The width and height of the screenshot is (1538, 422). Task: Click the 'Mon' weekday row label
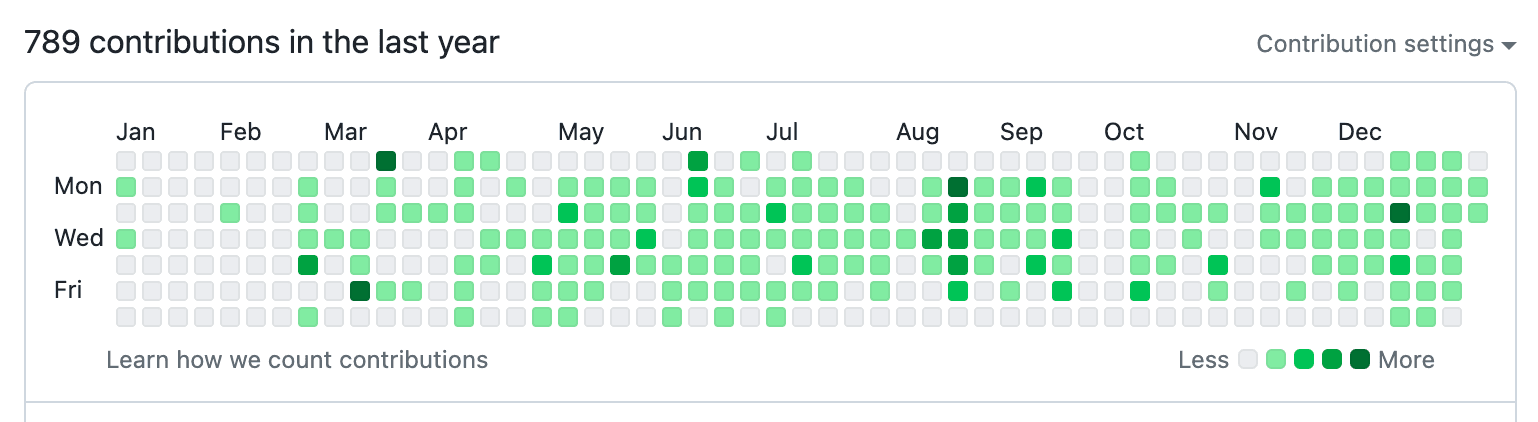78,186
